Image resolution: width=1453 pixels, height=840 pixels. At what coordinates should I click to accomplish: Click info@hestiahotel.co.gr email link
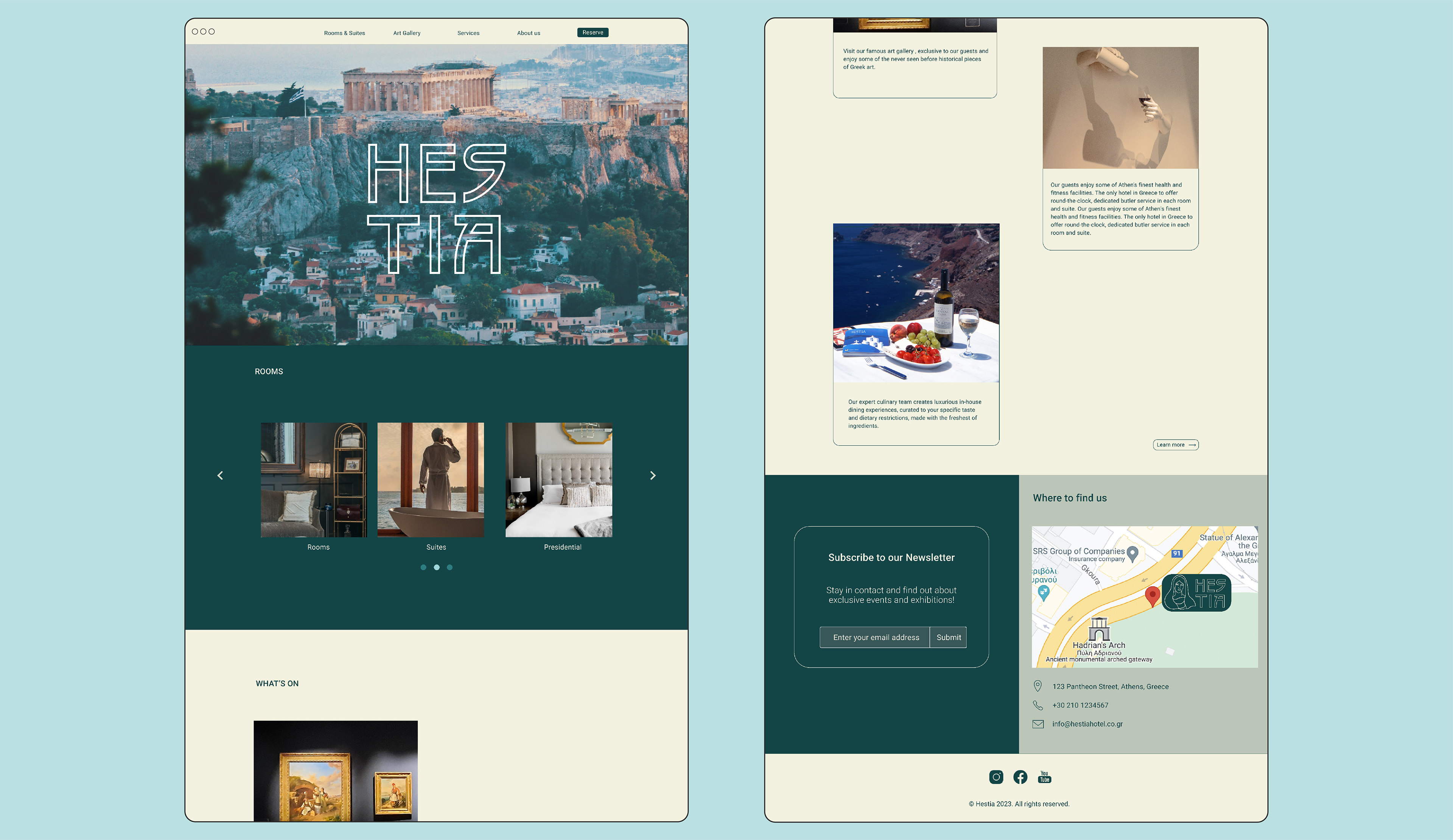[1087, 724]
